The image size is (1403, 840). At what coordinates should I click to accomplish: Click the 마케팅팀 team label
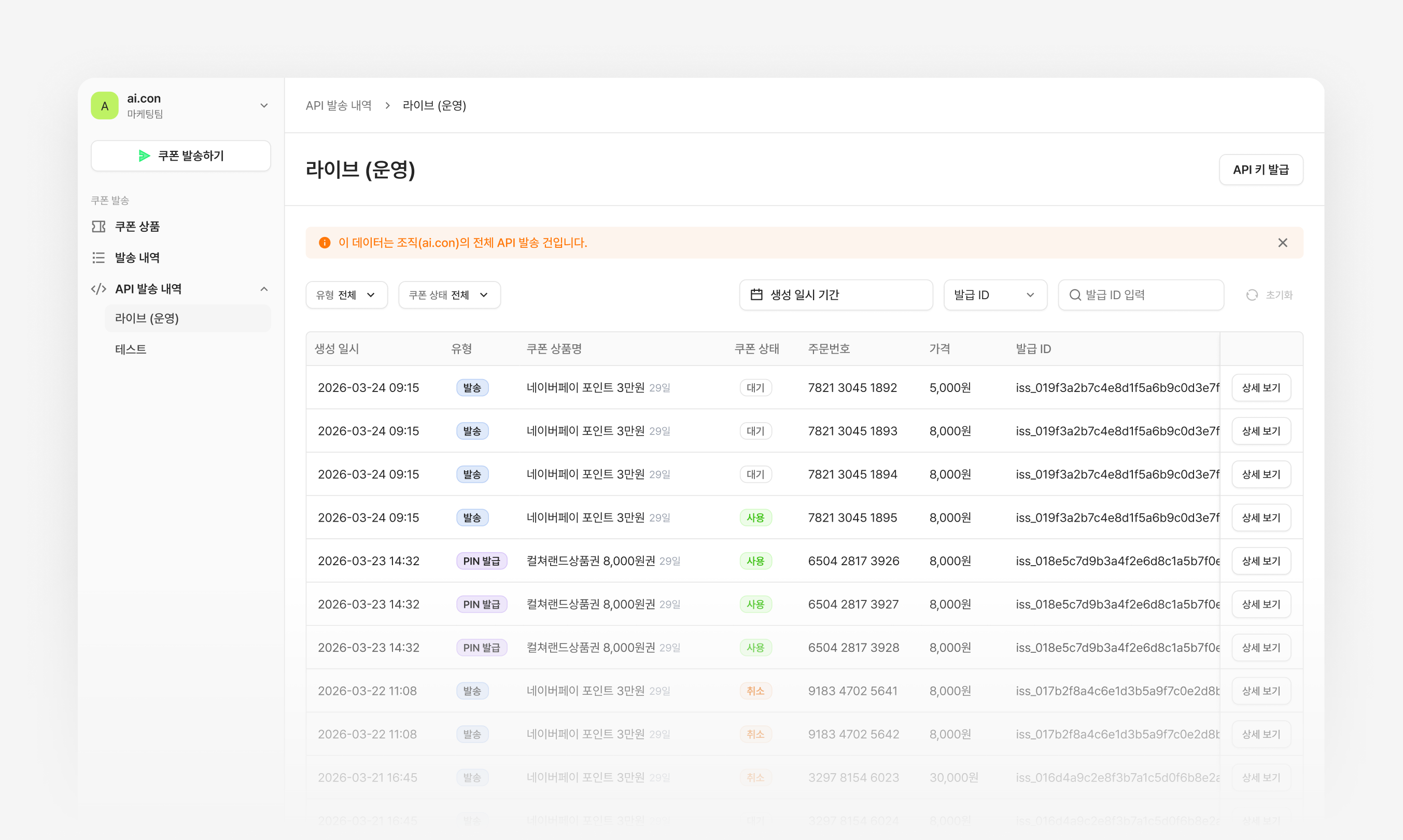(x=145, y=114)
